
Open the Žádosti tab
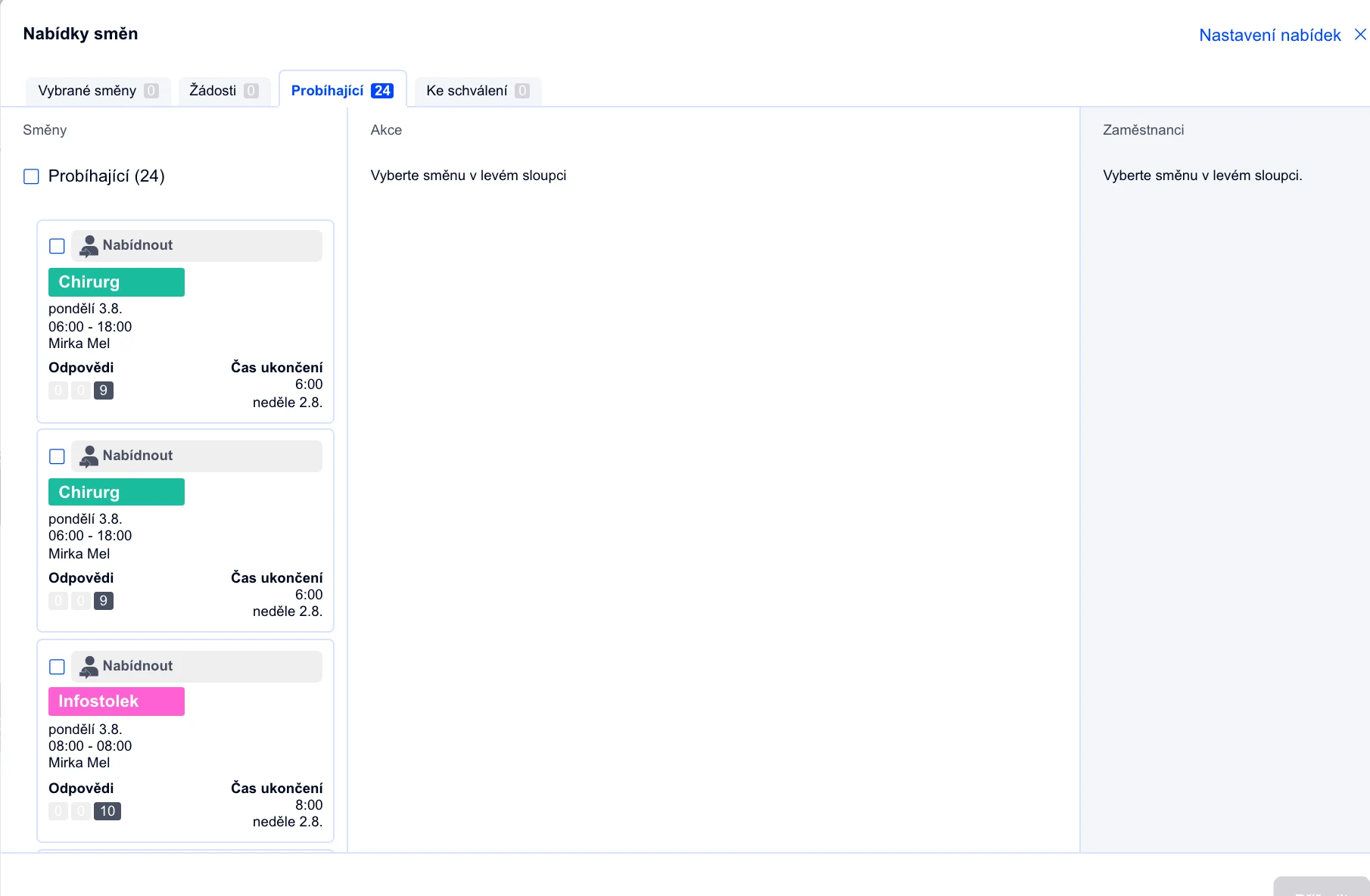pos(224,91)
